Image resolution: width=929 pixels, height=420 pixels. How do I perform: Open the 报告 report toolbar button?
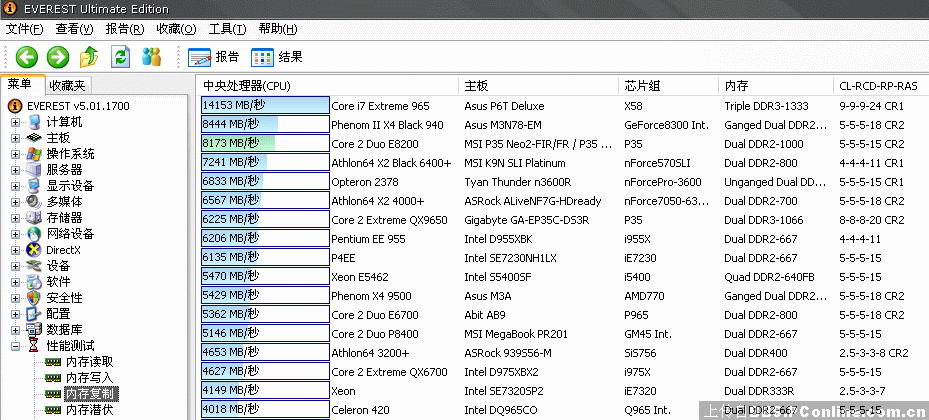pyautogui.click(x=214, y=57)
